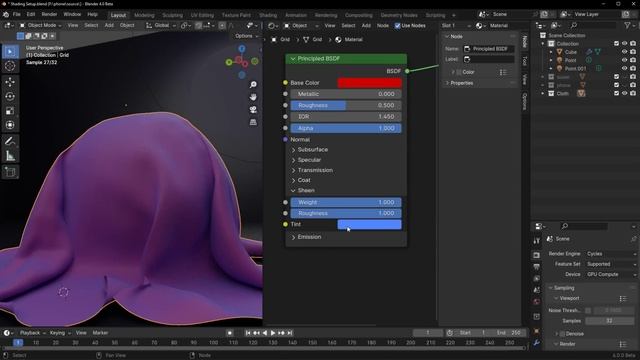Select the Cursor tool

click(x=10, y=66)
